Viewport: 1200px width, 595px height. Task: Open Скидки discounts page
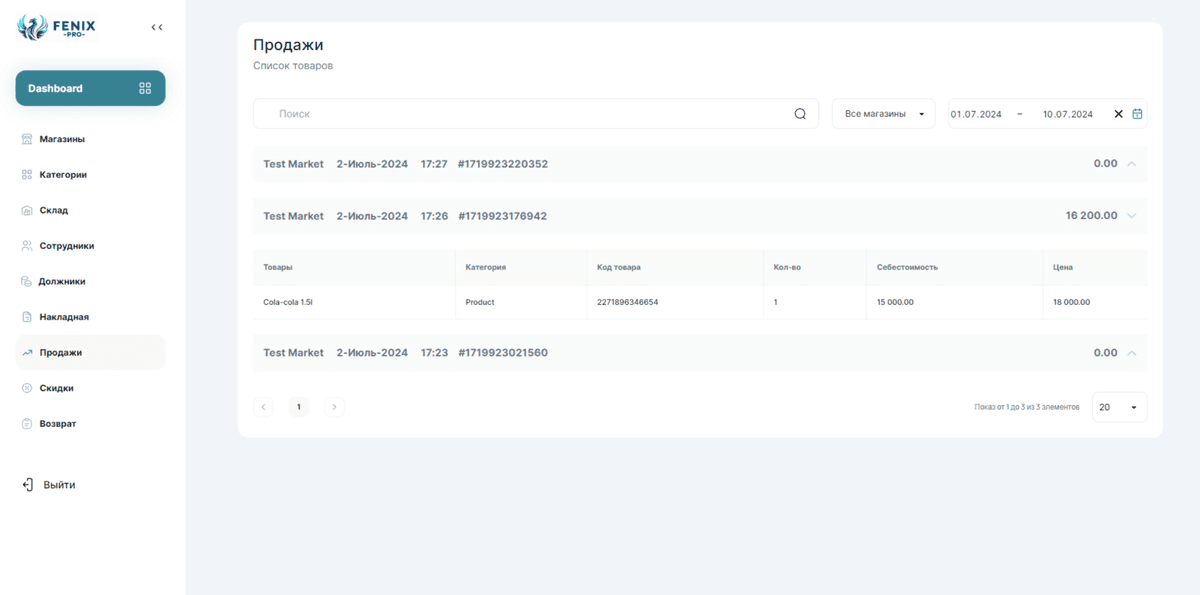(x=56, y=388)
